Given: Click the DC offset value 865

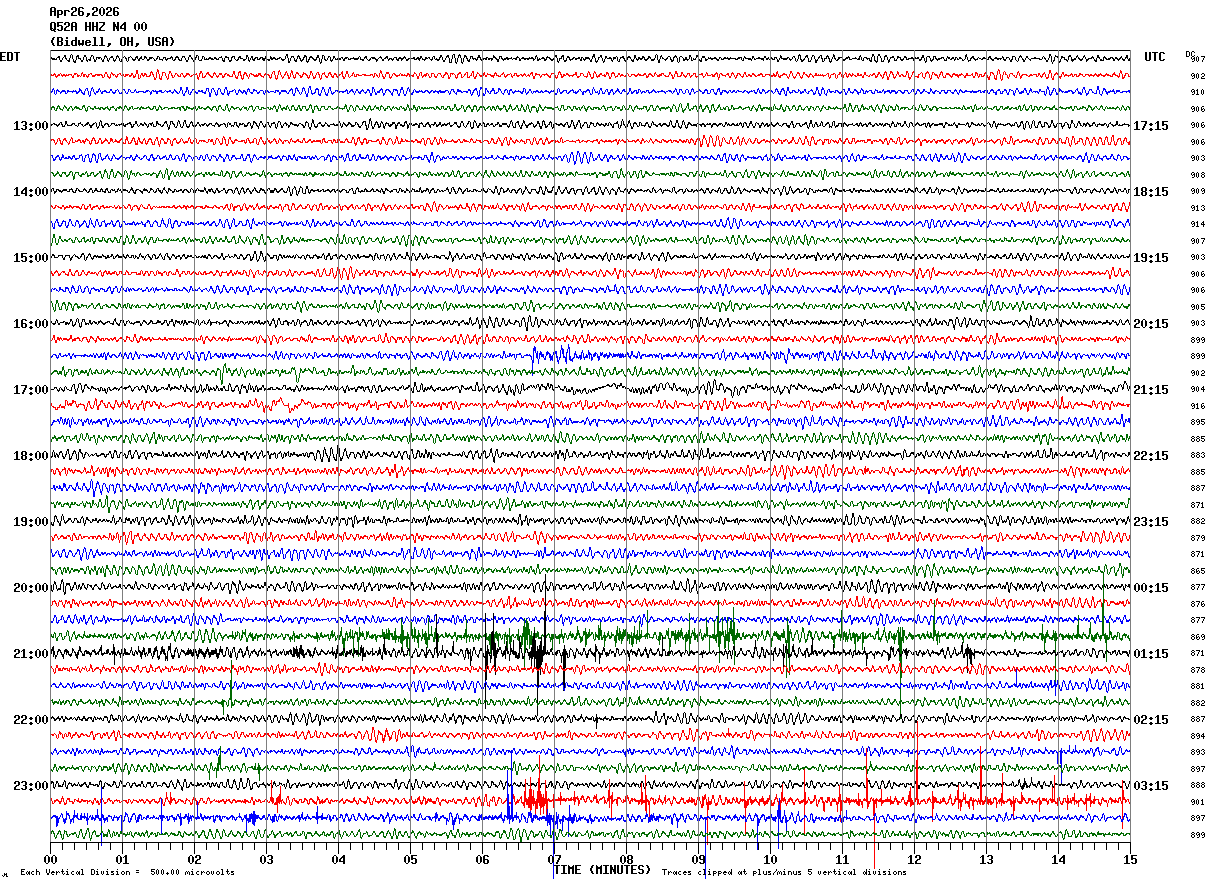Looking at the screenshot, I should [1197, 571].
